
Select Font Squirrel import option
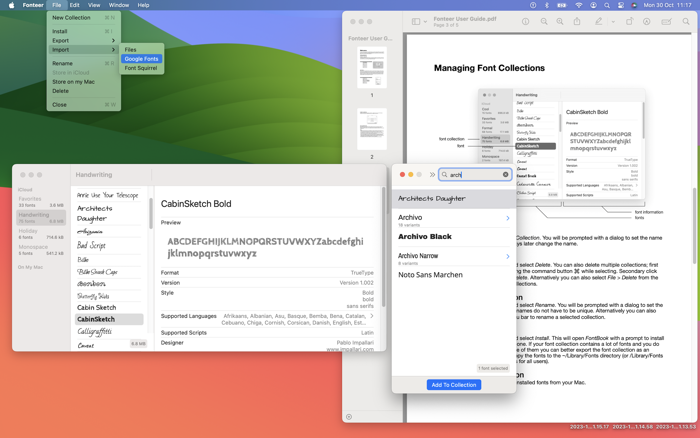[142, 68]
